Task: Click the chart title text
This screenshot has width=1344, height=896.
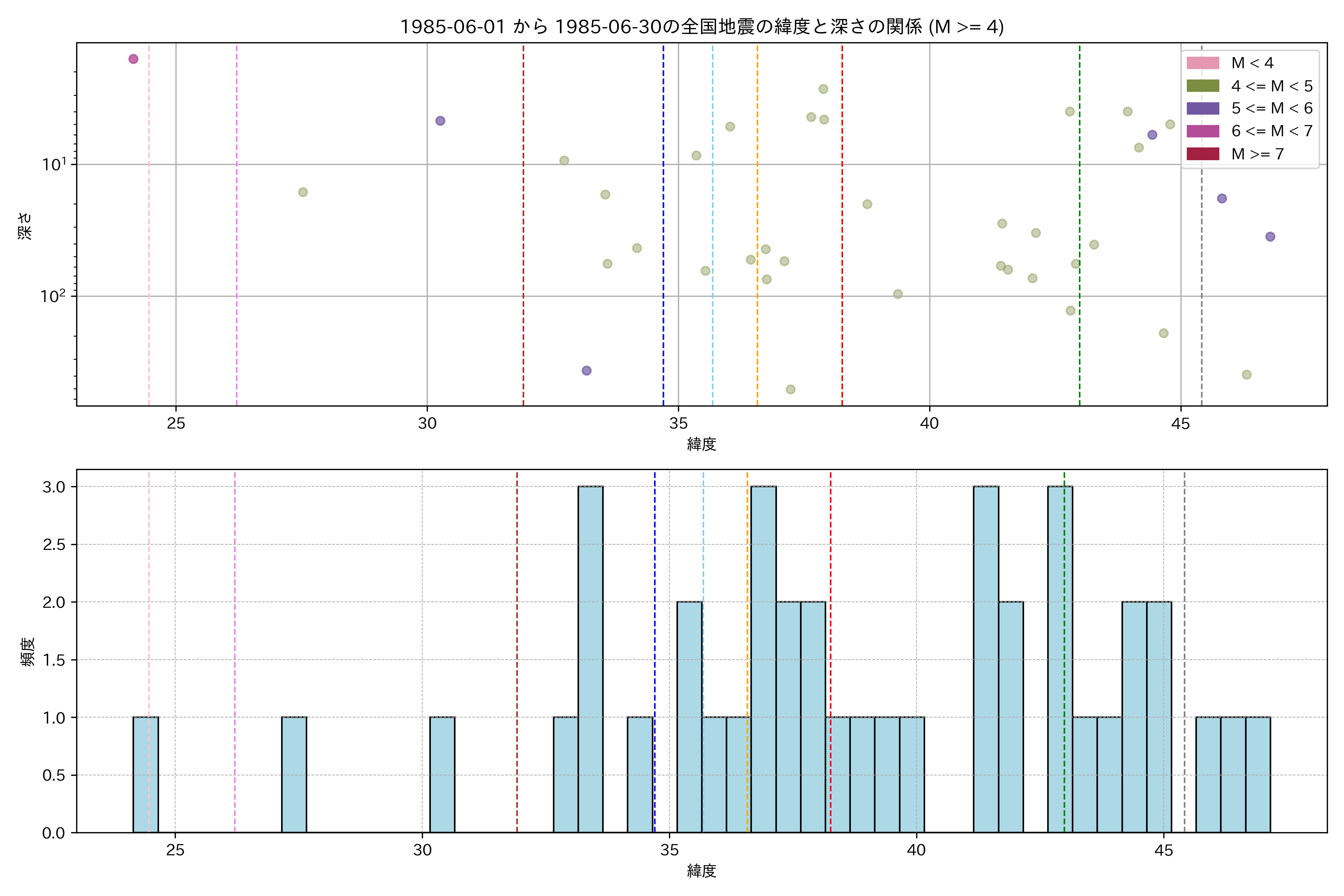Action: coord(701,27)
